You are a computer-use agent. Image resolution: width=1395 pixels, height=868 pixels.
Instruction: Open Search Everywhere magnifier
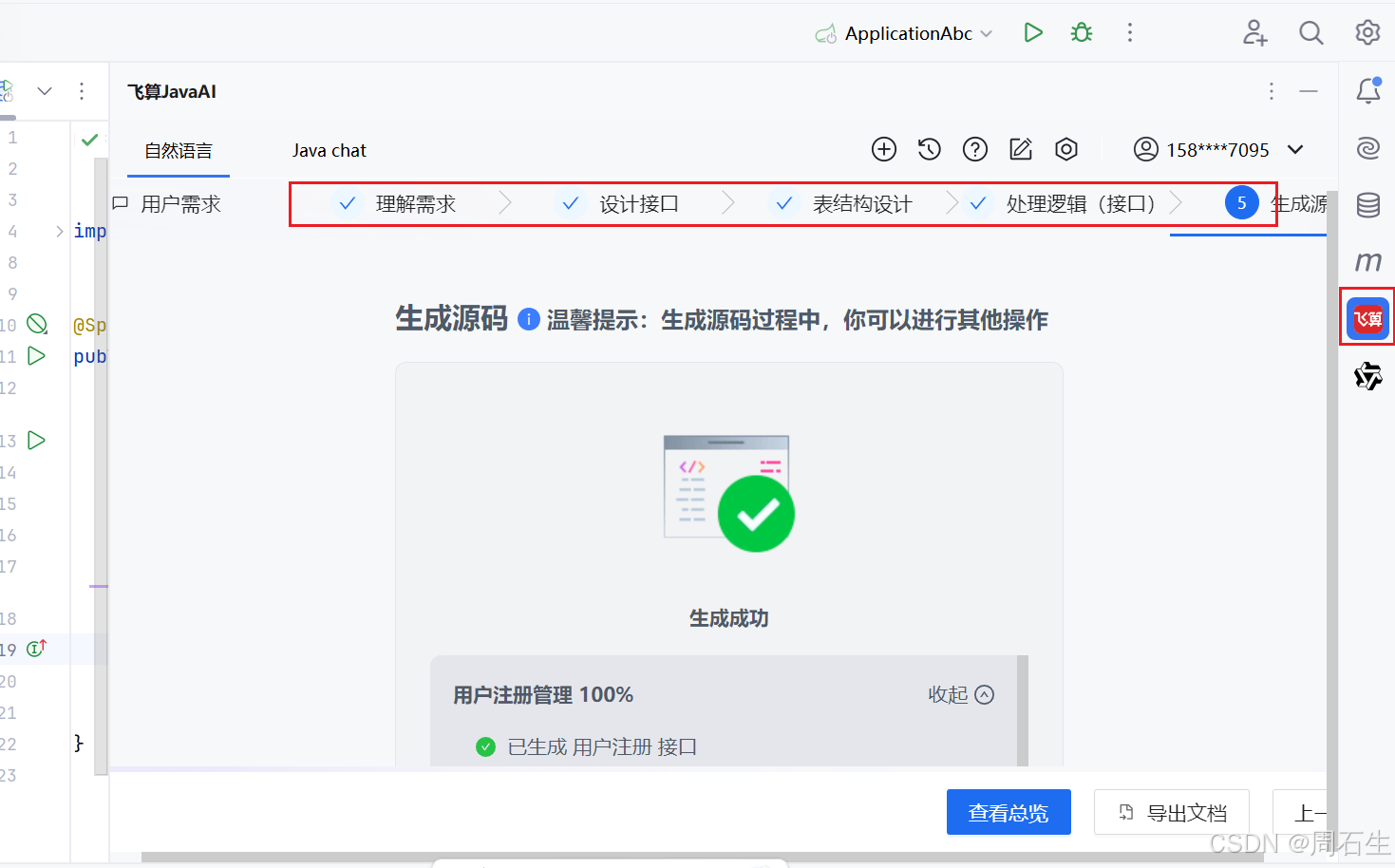(1311, 33)
